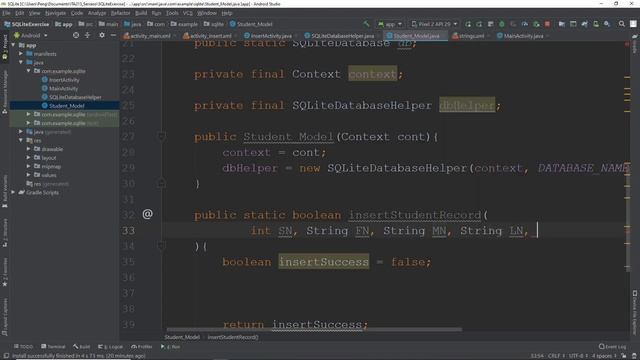Open the Profiler tool window
Image resolution: width=640 pixels, height=360 pixels.
click(x=142, y=347)
